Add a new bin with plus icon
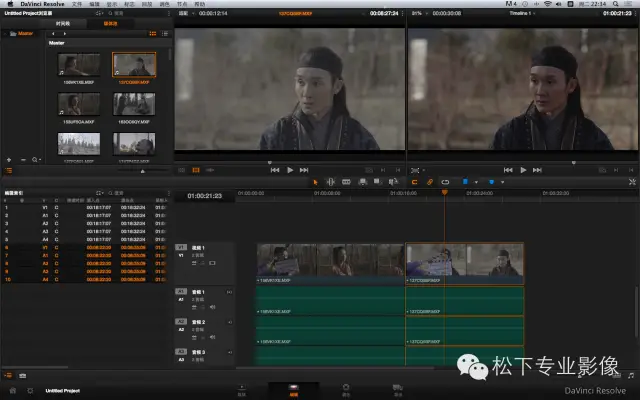 (x=9, y=160)
